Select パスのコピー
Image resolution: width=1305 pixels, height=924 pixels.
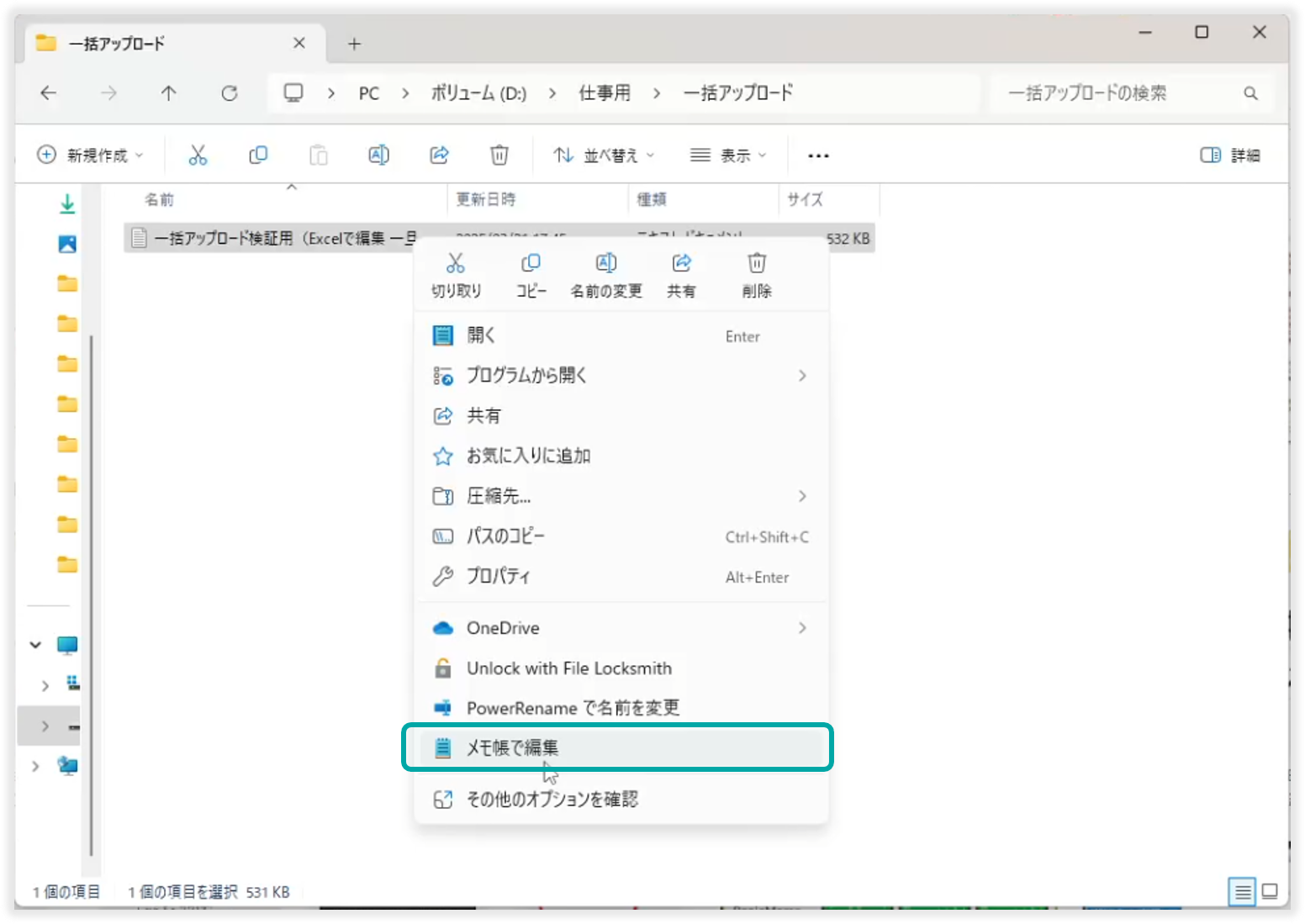621,536
